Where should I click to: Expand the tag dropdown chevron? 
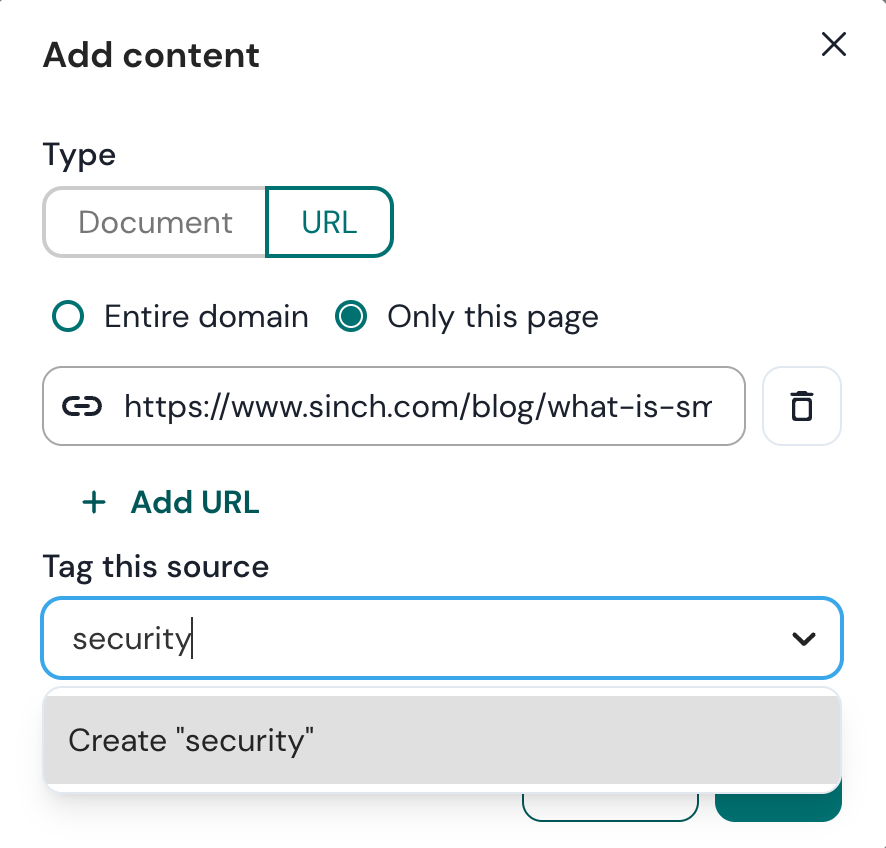(804, 638)
